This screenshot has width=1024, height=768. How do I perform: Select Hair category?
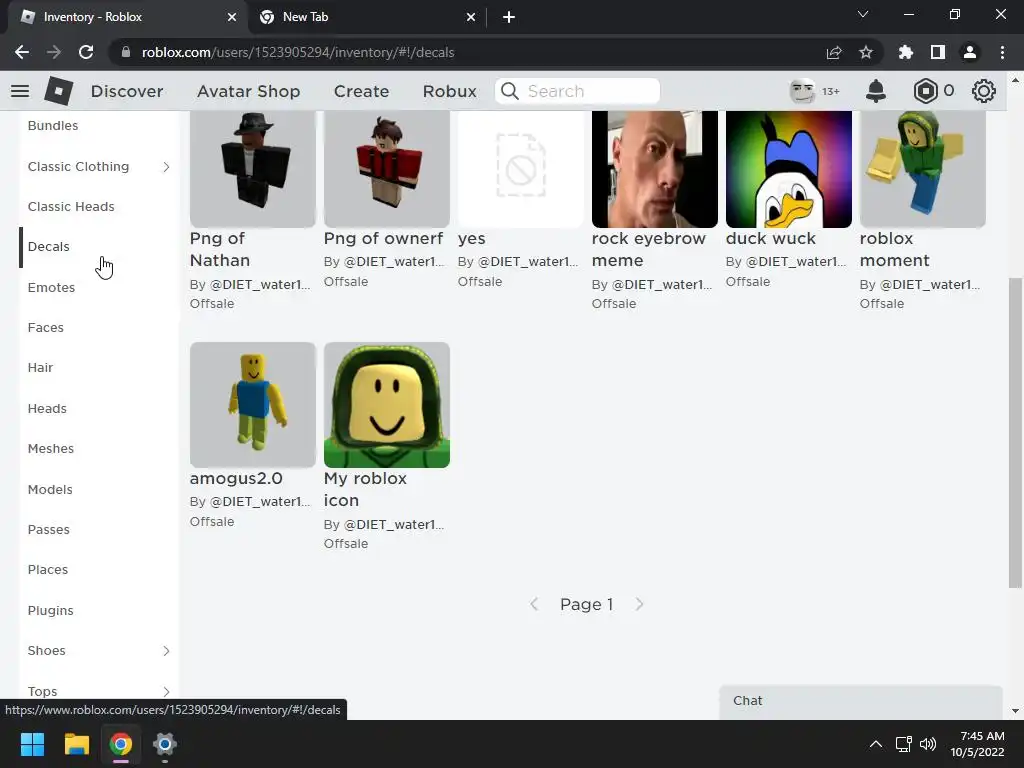(40, 368)
